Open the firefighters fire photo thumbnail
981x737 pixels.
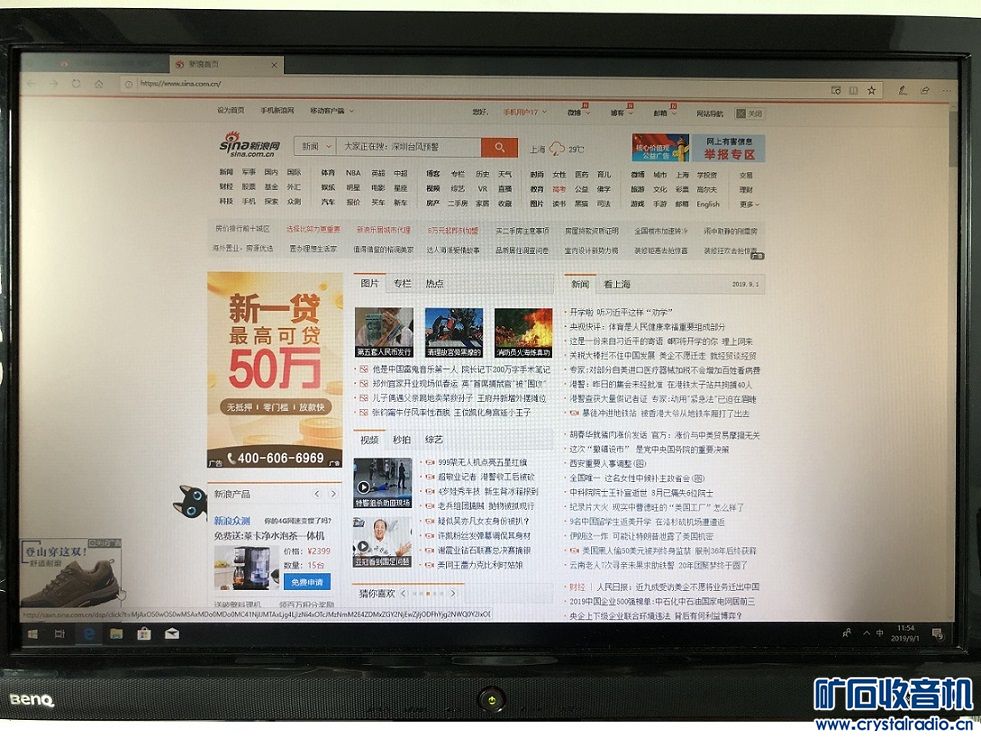tap(523, 333)
